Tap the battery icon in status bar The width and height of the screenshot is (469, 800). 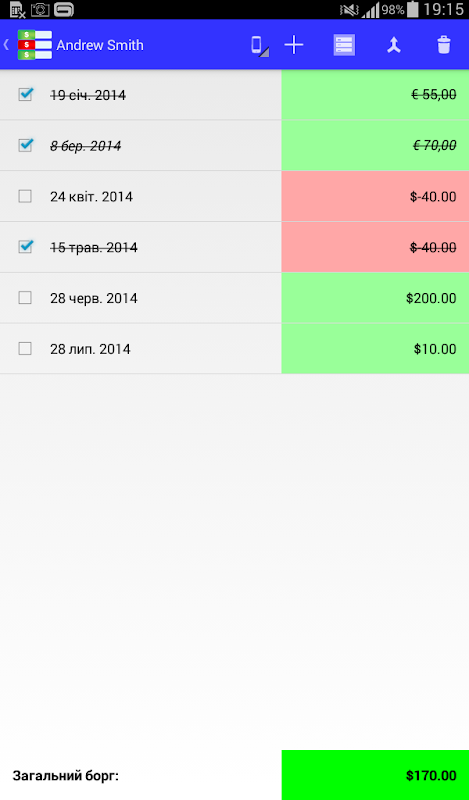click(413, 9)
